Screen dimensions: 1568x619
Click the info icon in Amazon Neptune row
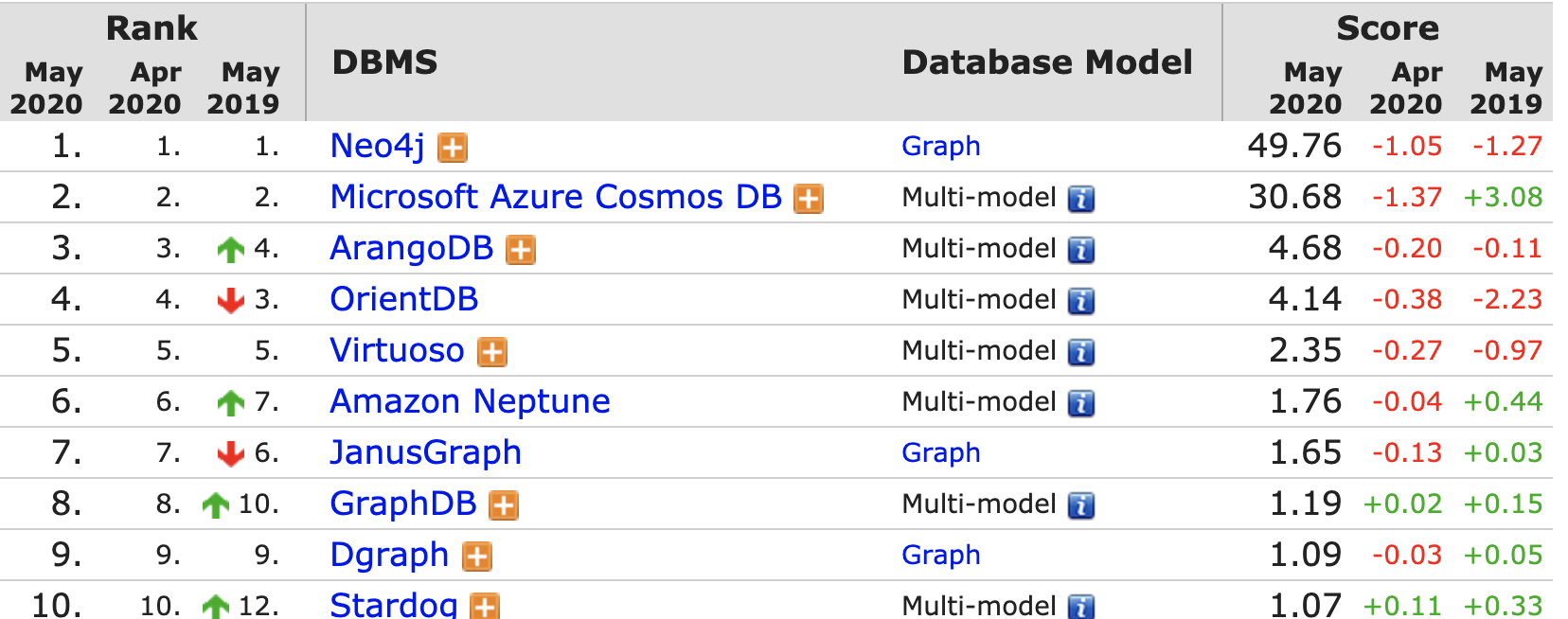tap(1081, 403)
